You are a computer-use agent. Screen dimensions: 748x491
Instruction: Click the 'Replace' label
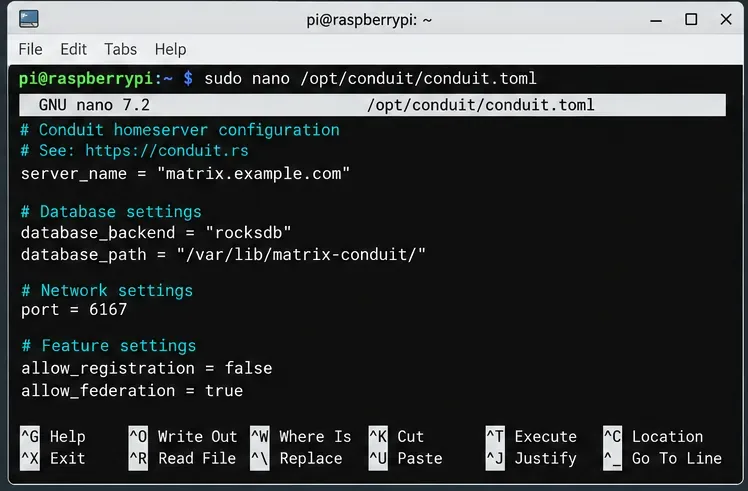311,459
